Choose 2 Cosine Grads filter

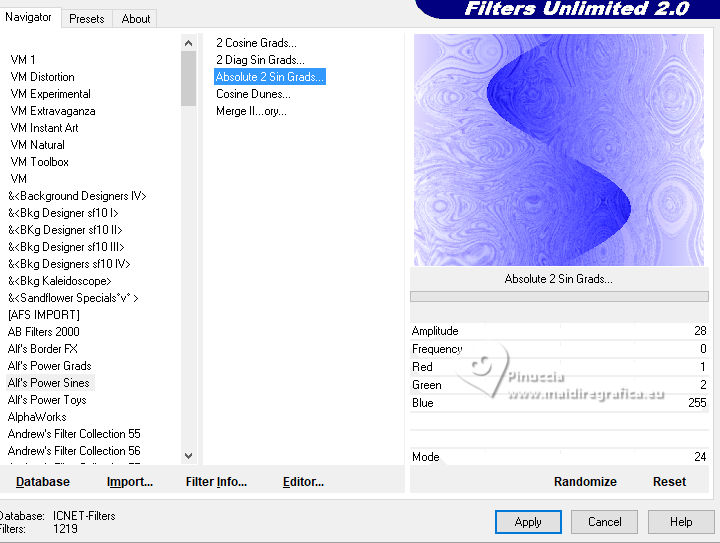(x=256, y=43)
